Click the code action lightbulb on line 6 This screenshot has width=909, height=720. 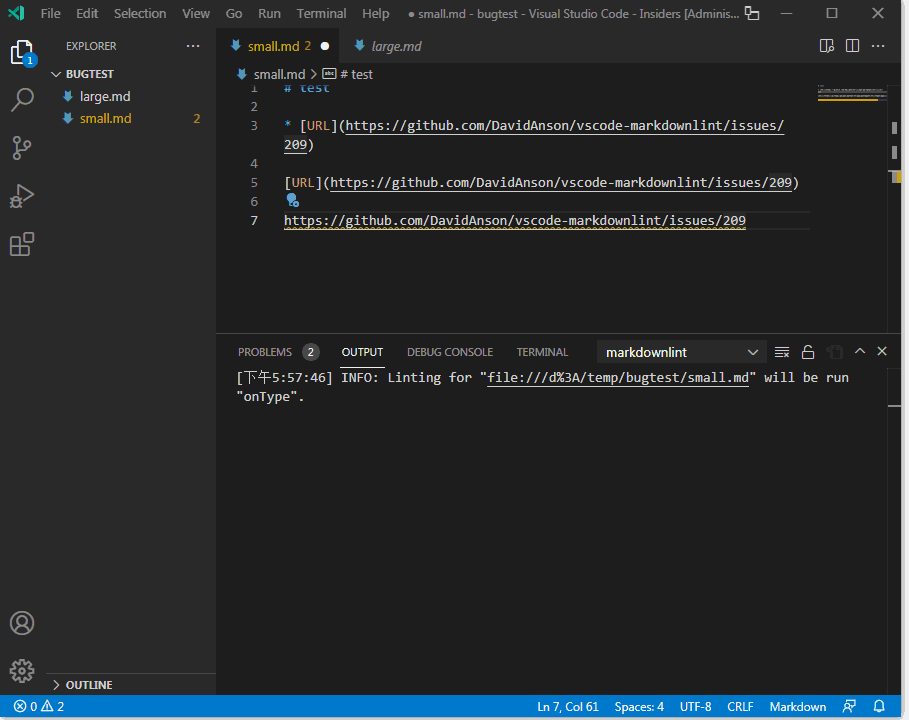point(293,201)
